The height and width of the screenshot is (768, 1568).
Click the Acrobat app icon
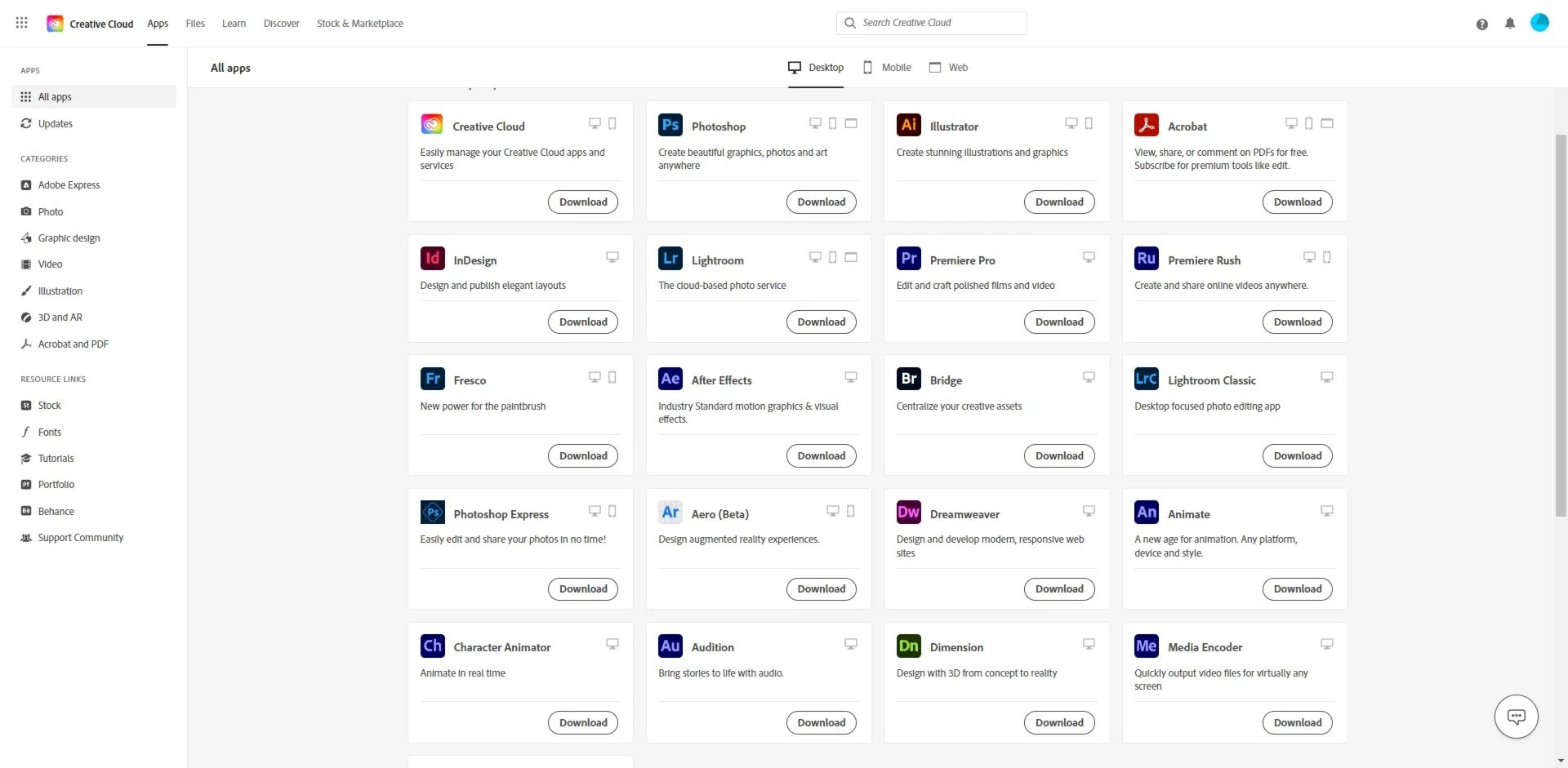click(1147, 125)
